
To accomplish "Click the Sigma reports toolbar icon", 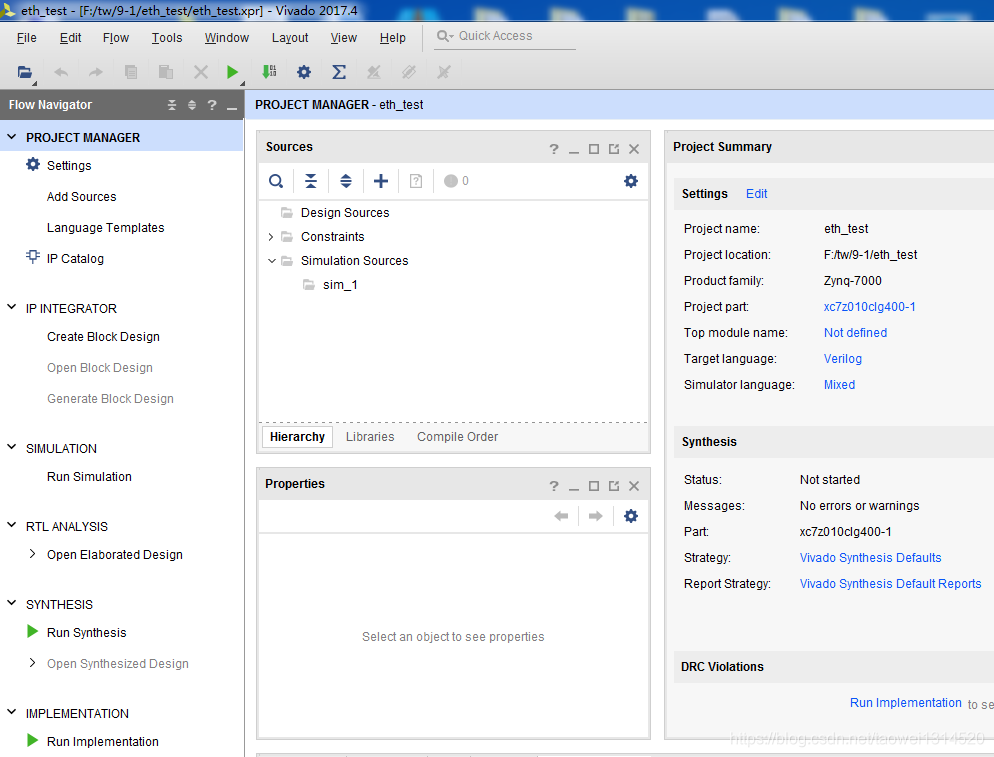I will click(339, 72).
